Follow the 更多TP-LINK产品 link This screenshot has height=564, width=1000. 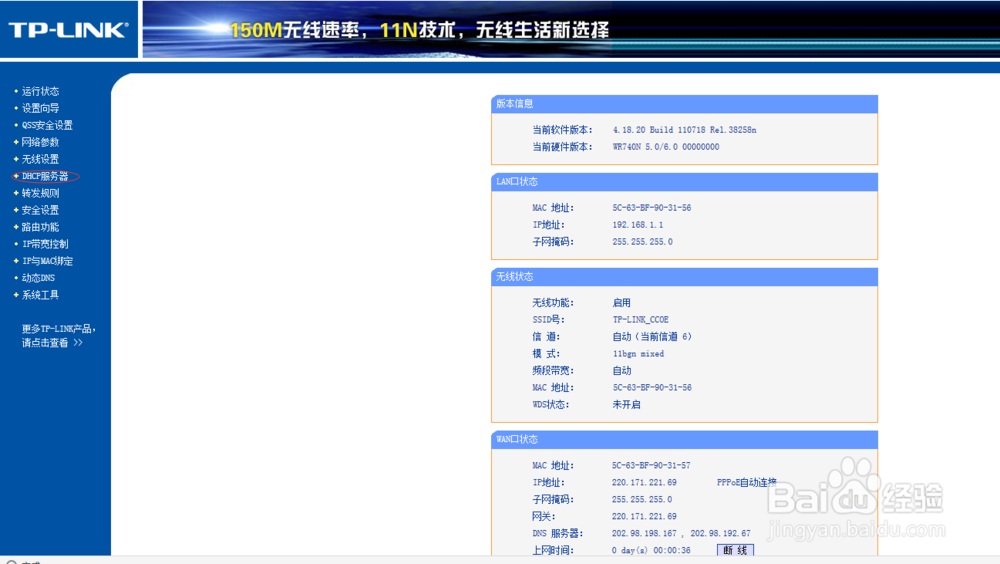pyautogui.click(x=58, y=336)
